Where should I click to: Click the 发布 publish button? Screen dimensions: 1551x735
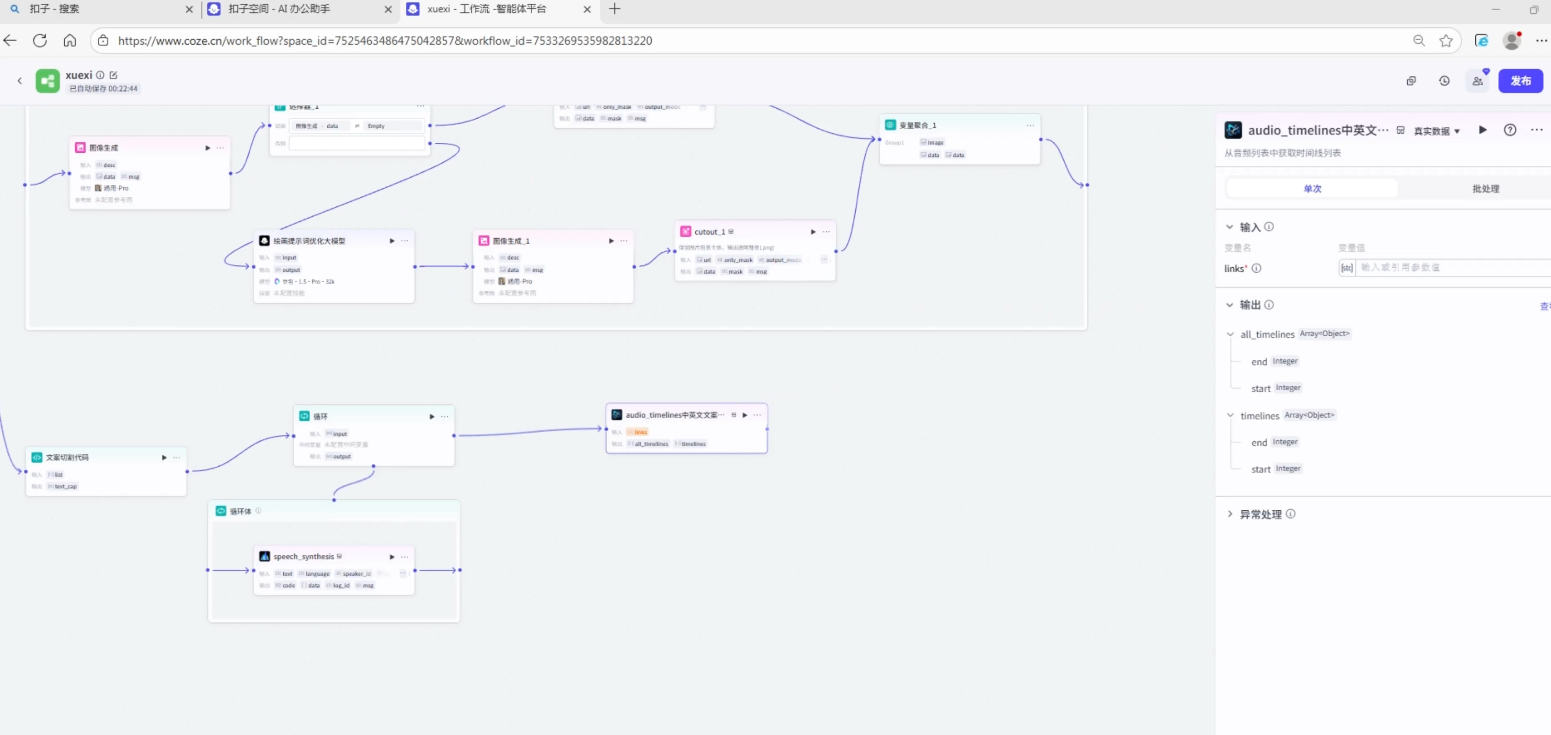[x=1520, y=81]
